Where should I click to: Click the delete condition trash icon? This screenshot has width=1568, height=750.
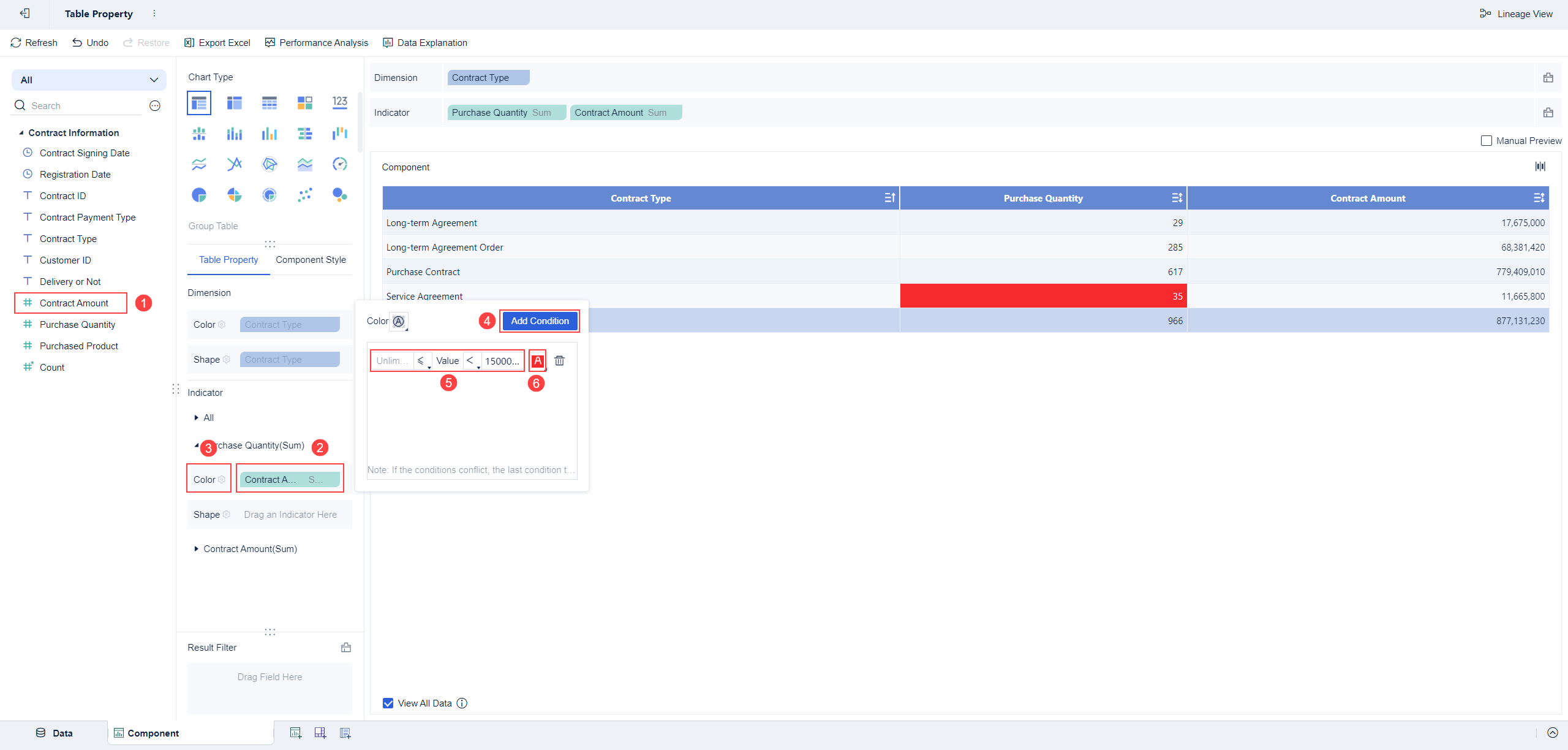[559, 361]
